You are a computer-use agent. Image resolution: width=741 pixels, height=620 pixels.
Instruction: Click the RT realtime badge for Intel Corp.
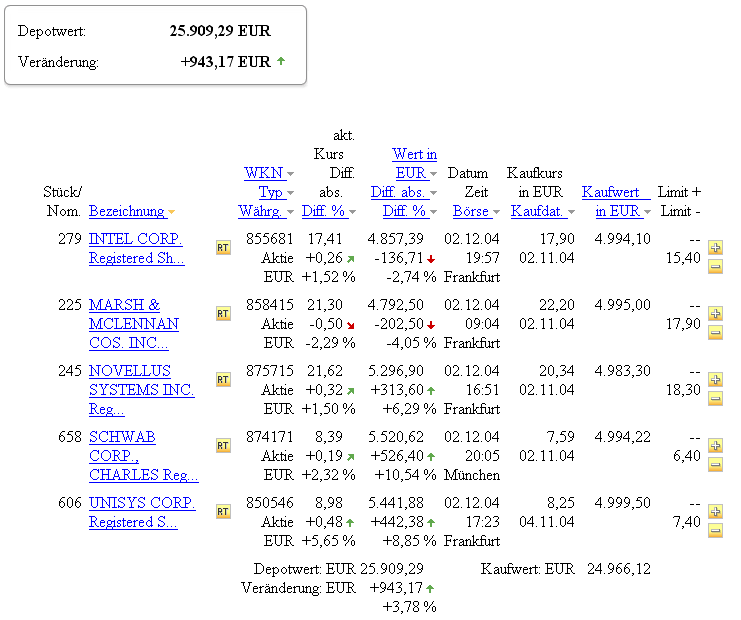click(223, 248)
